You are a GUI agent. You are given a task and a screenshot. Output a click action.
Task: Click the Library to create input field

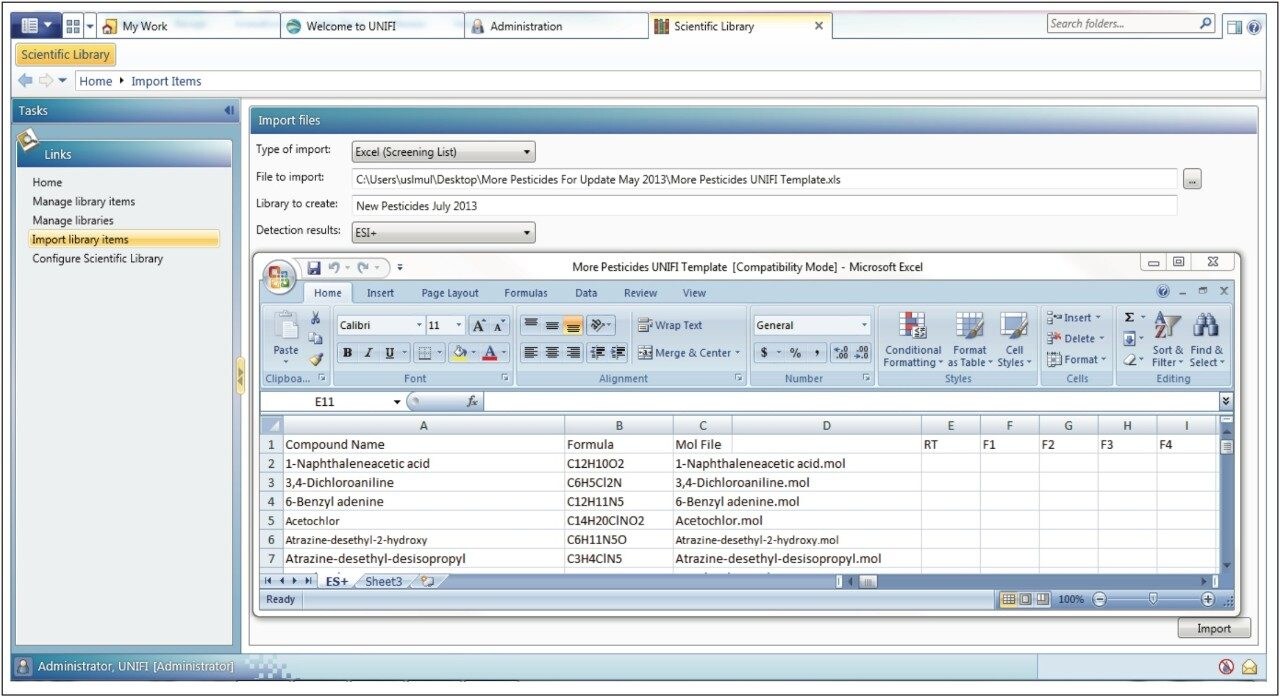[765, 206]
